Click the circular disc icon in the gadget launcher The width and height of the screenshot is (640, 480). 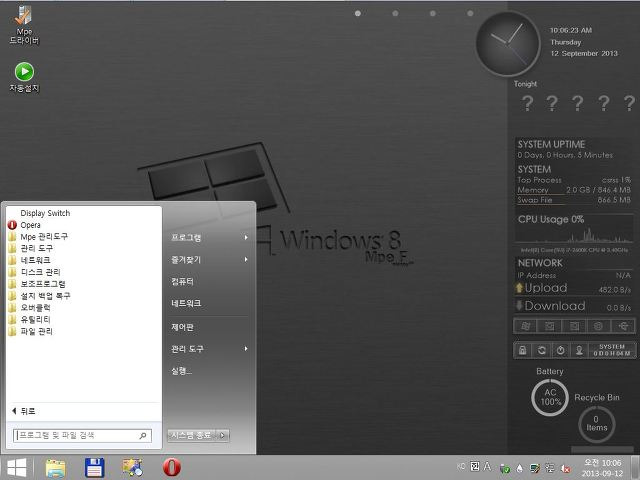(598, 326)
